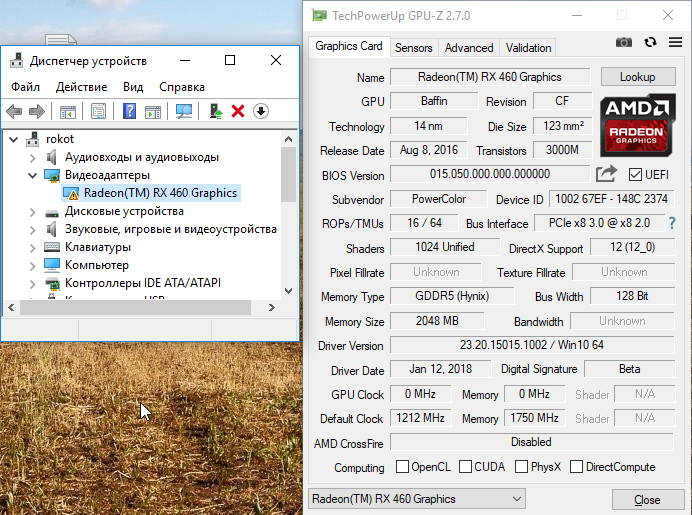Click the Default Clock 1212 MHz field
Image resolution: width=692 pixels, height=515 pixels.
coord(421,417)
